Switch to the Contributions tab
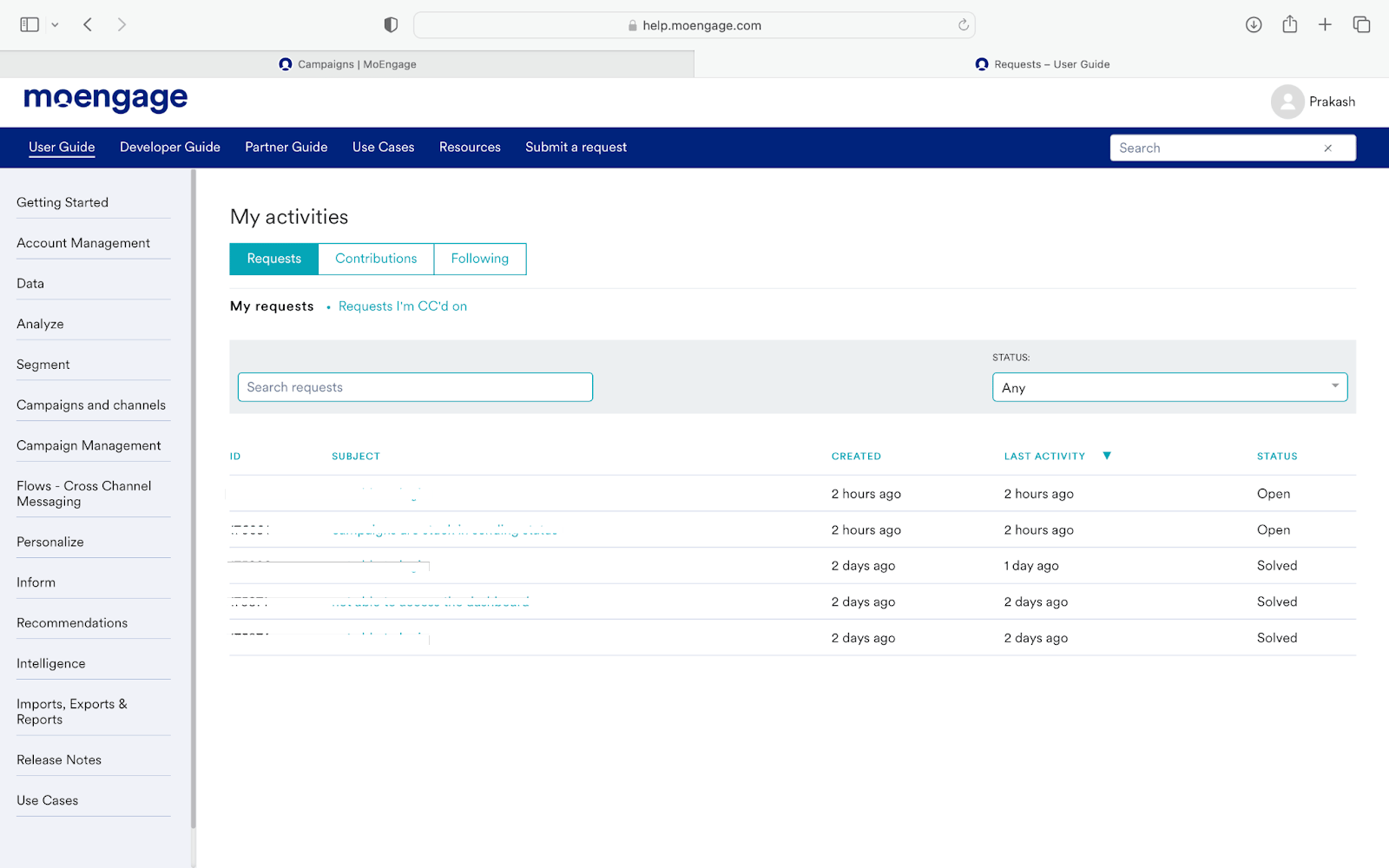Screen dimensions: 1389x868 376,259
